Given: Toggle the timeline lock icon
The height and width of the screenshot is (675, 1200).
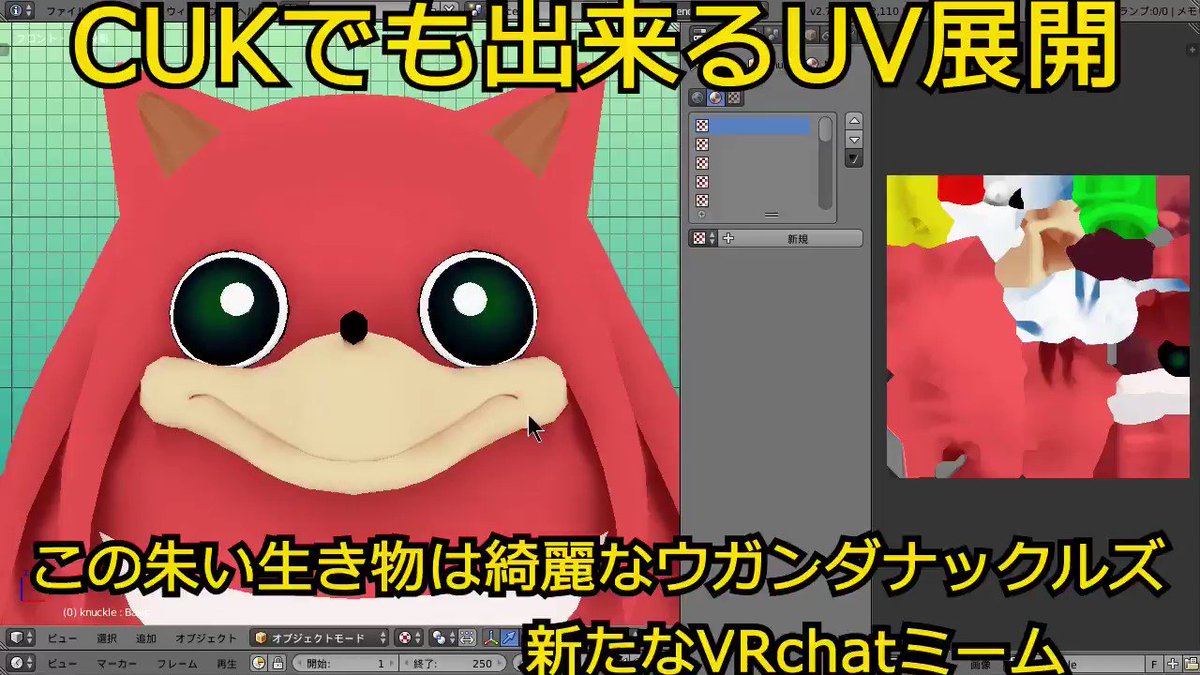Looking at the screenshot, I should tap(278, 663).
